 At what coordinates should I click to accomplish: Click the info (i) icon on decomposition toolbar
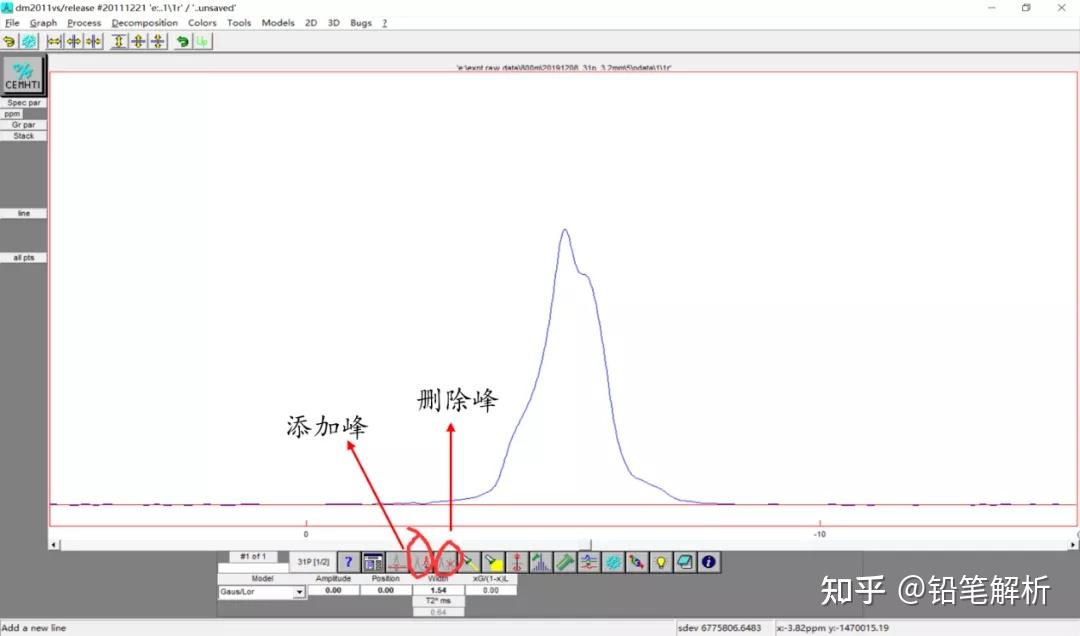coord(707,562)
